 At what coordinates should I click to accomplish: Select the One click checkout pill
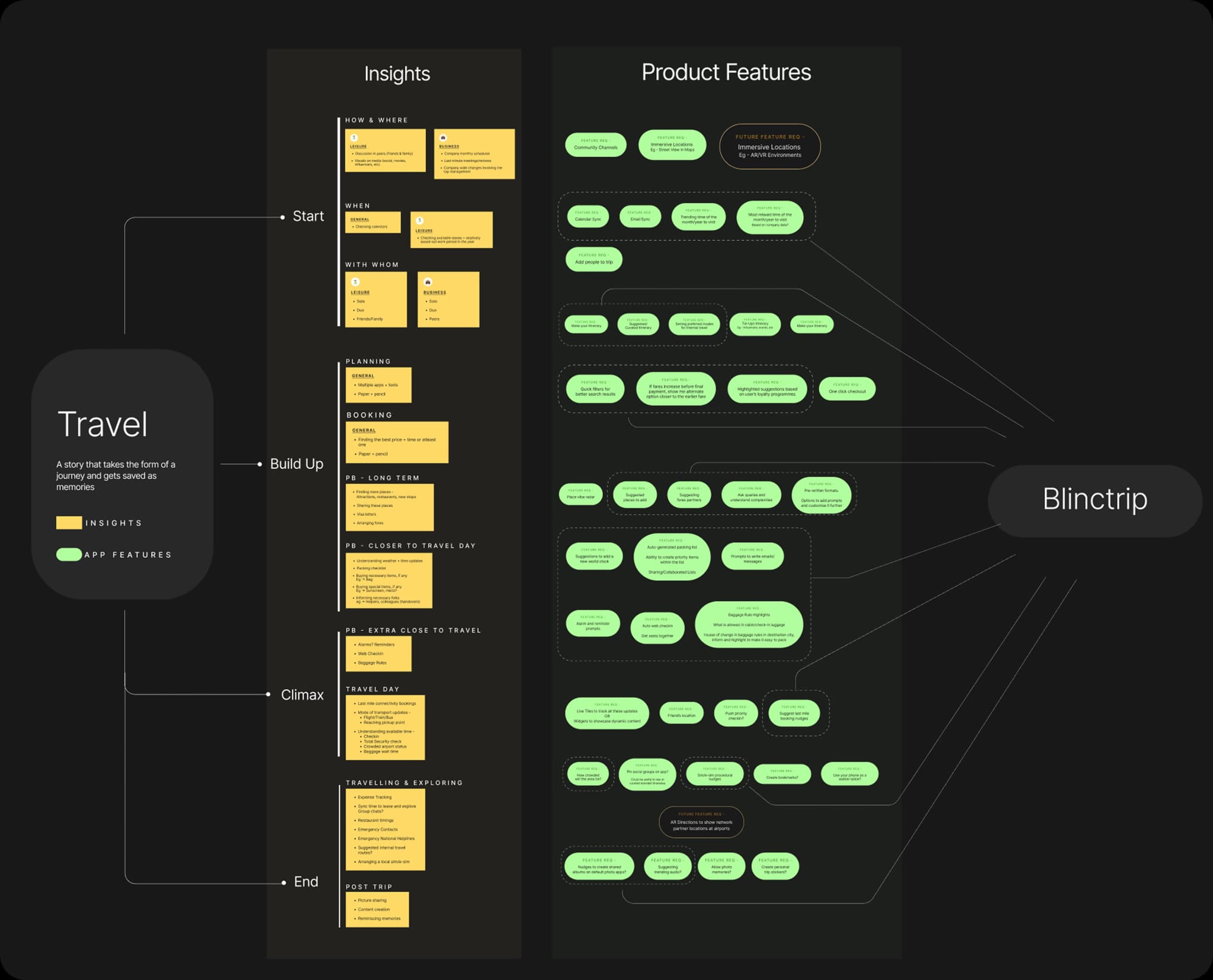pos(847,389)
